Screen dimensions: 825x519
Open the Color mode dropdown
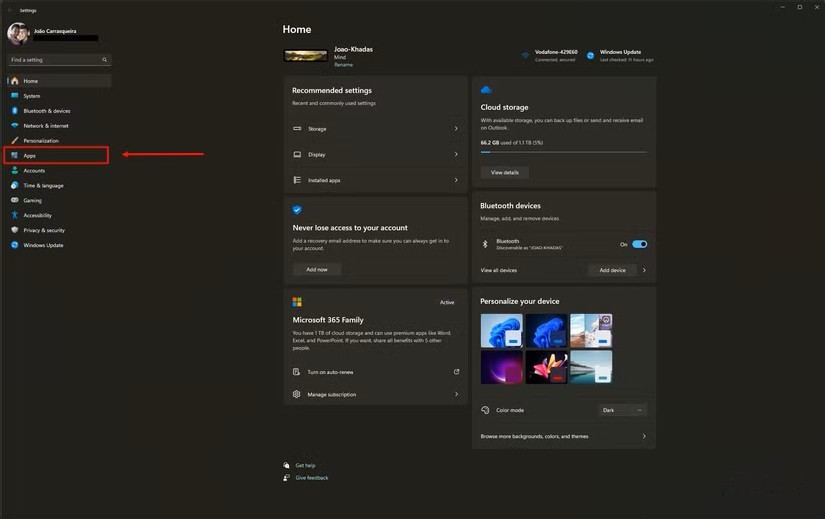point(622,410)
